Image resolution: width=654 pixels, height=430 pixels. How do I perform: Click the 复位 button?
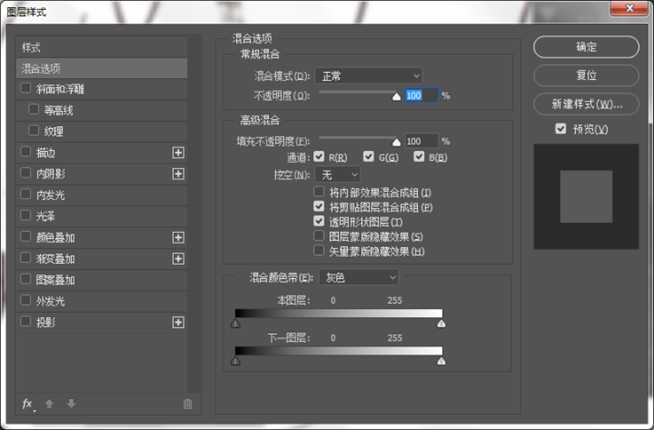tap(586, 75)
